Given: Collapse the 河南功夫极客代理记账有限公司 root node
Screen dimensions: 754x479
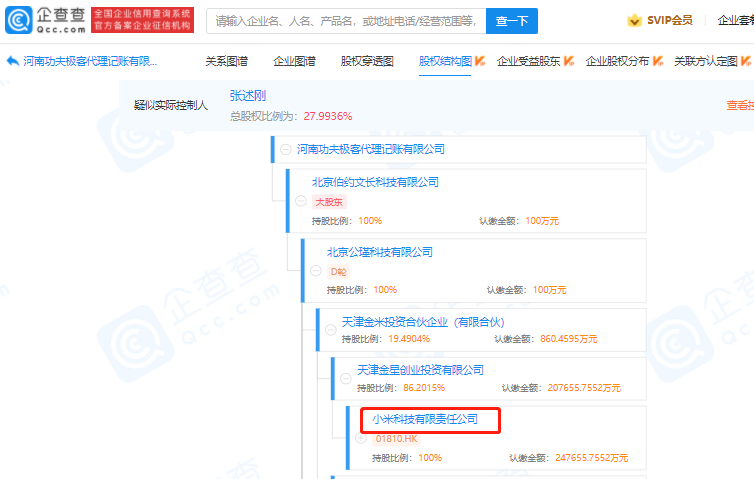Looking at the screenshot, I should [x=286, y=150].
